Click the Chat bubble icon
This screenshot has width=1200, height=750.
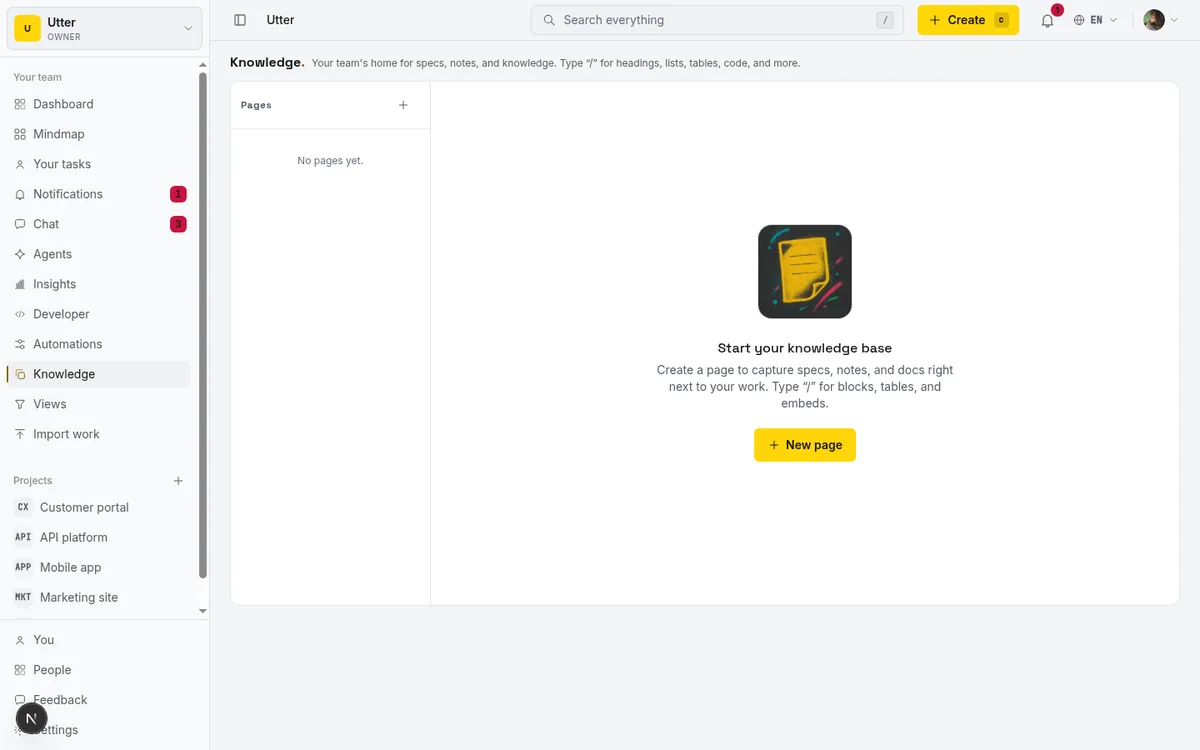click(x=20, y=224)
